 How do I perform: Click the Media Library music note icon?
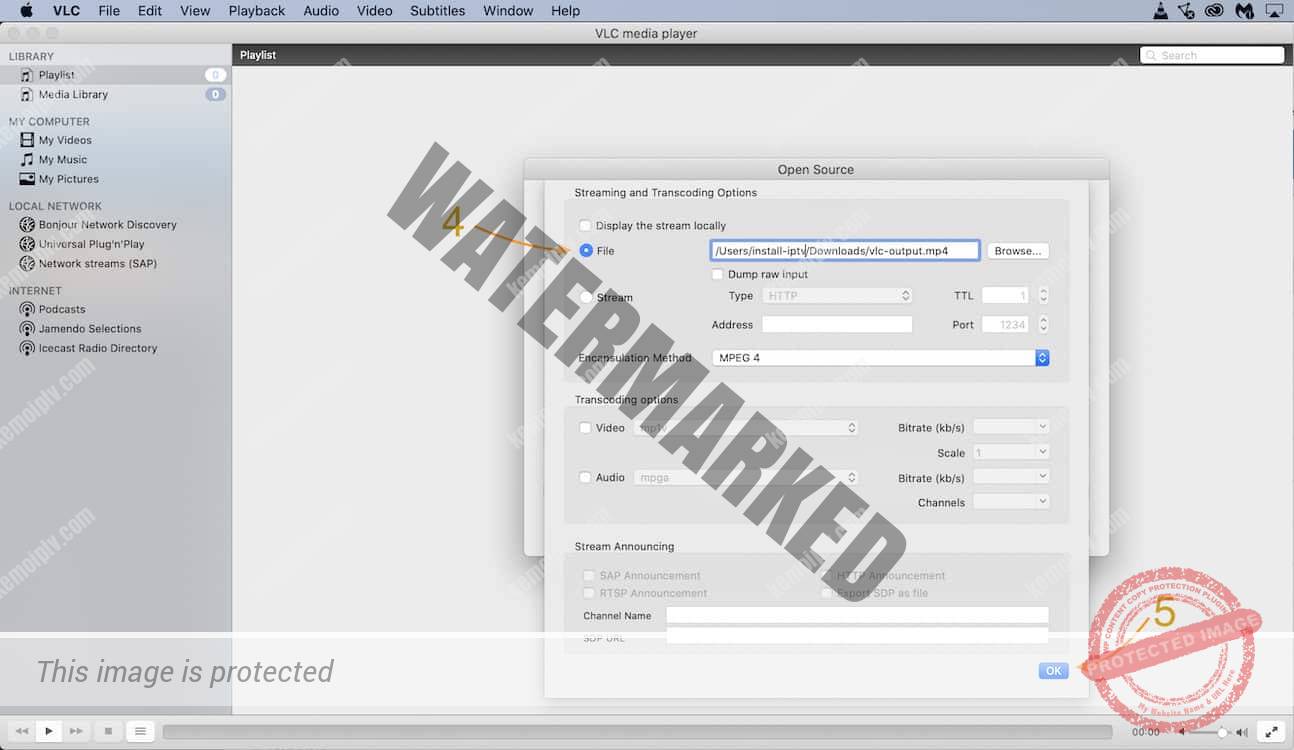coord(27,94)
